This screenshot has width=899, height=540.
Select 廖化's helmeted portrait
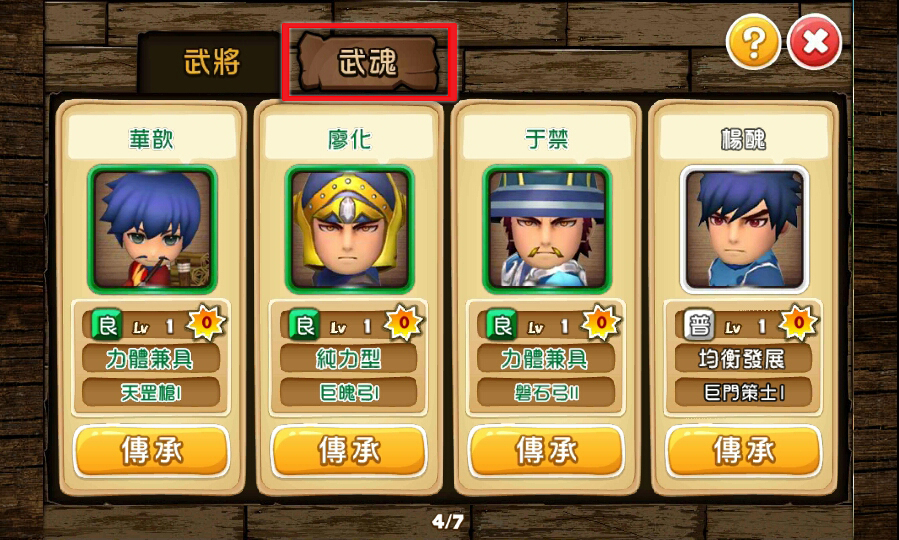tap(349, 229)
